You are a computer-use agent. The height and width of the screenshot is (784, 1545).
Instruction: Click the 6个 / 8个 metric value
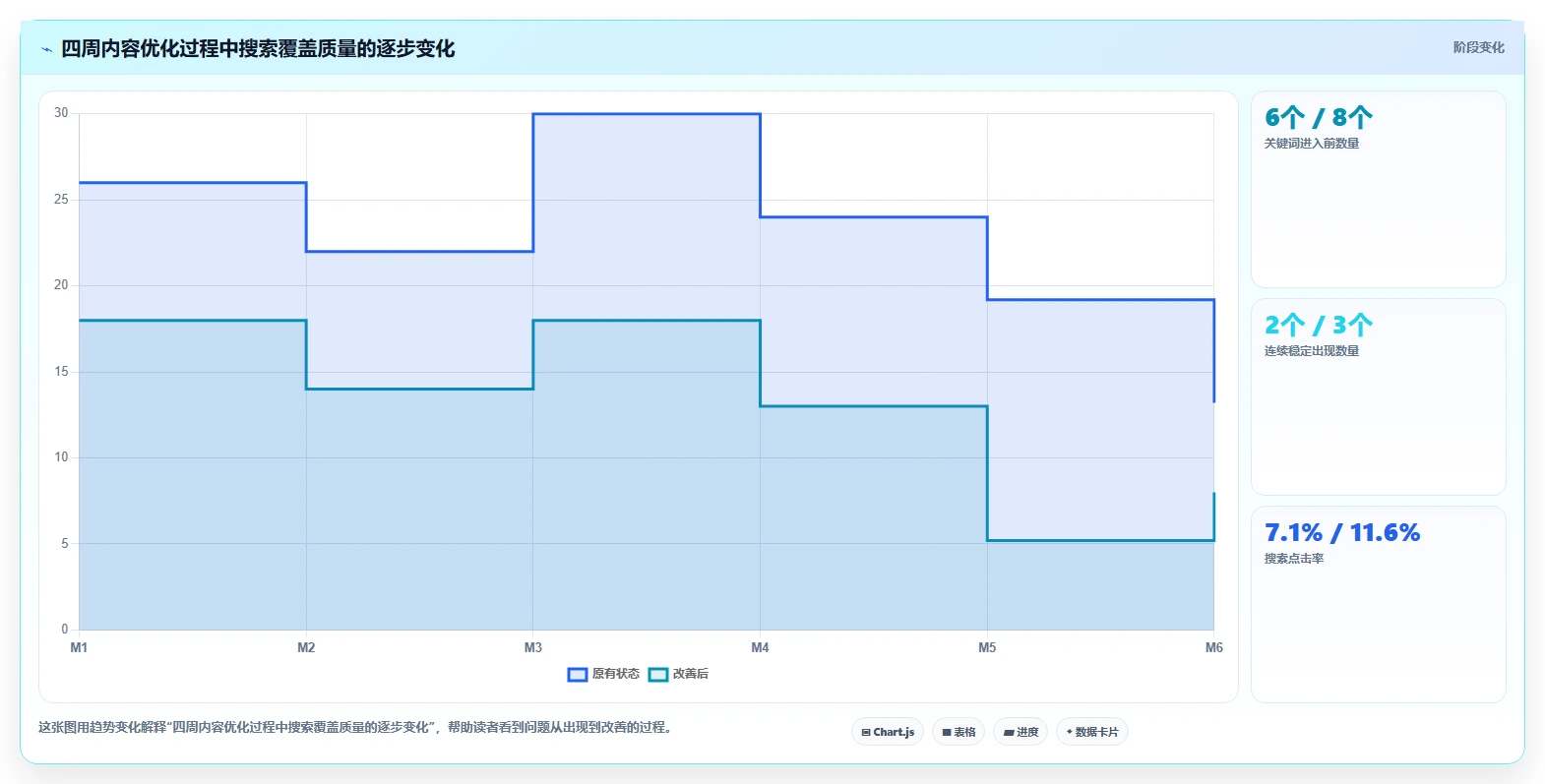(1319, 118)
